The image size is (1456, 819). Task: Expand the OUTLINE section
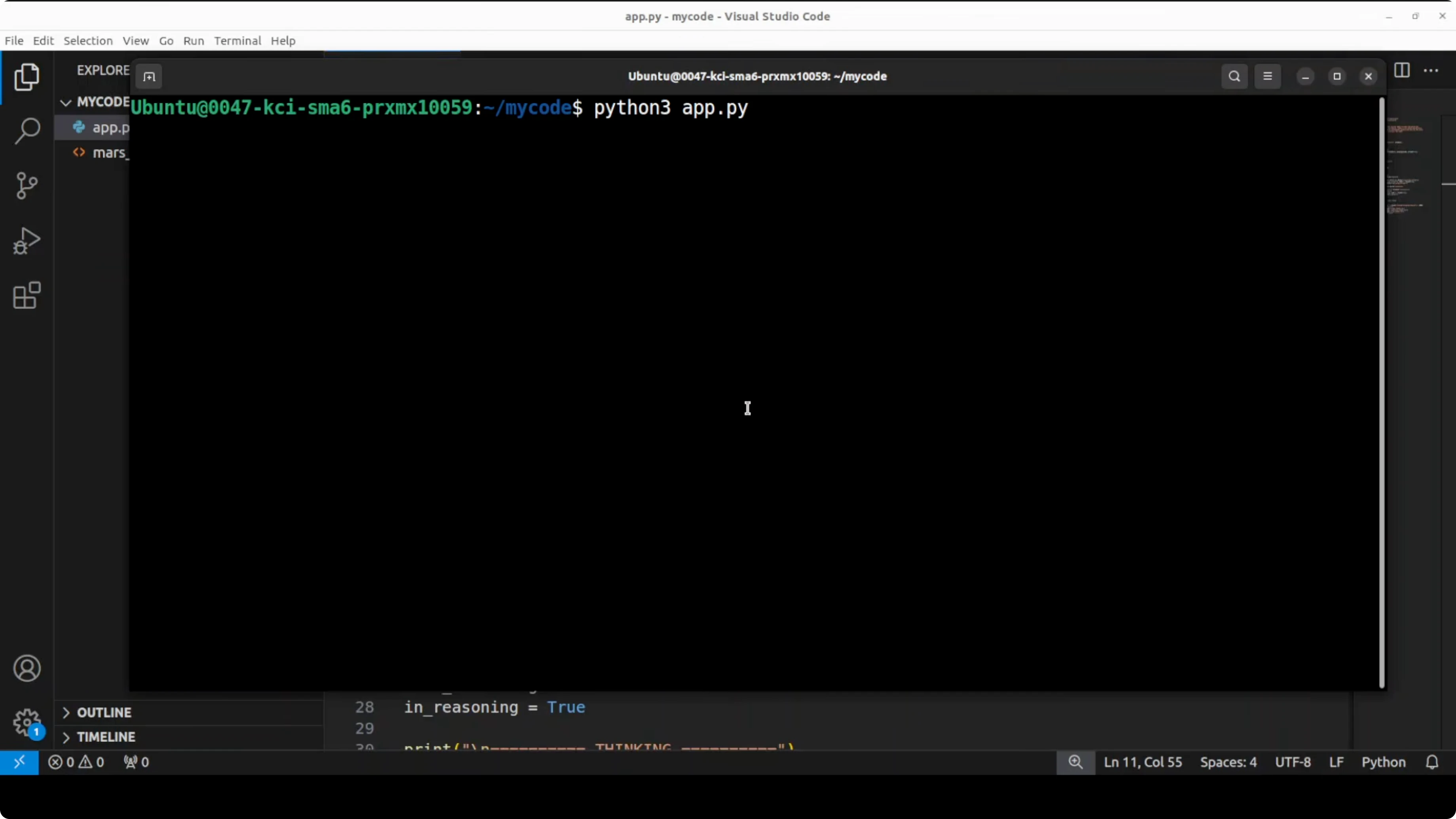tap(104, 712)
